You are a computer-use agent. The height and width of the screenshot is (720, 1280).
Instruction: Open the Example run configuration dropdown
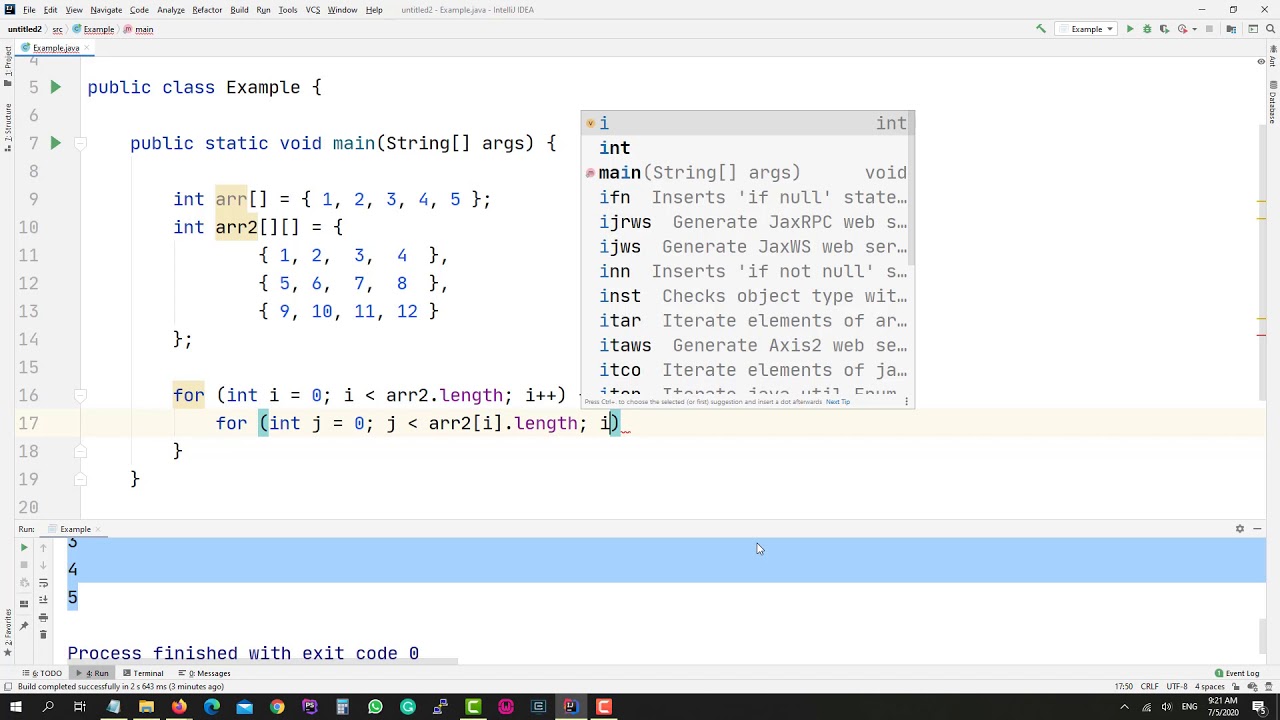(x=1088, y=29)
